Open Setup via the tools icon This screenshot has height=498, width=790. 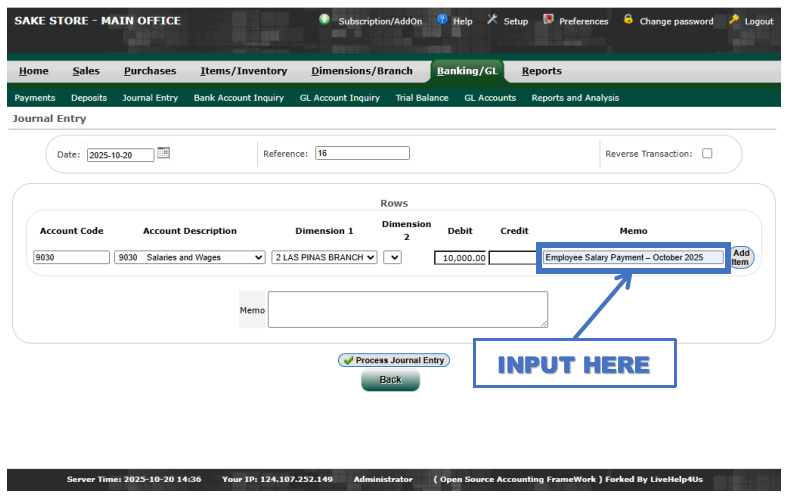click(x=492, y=20)
